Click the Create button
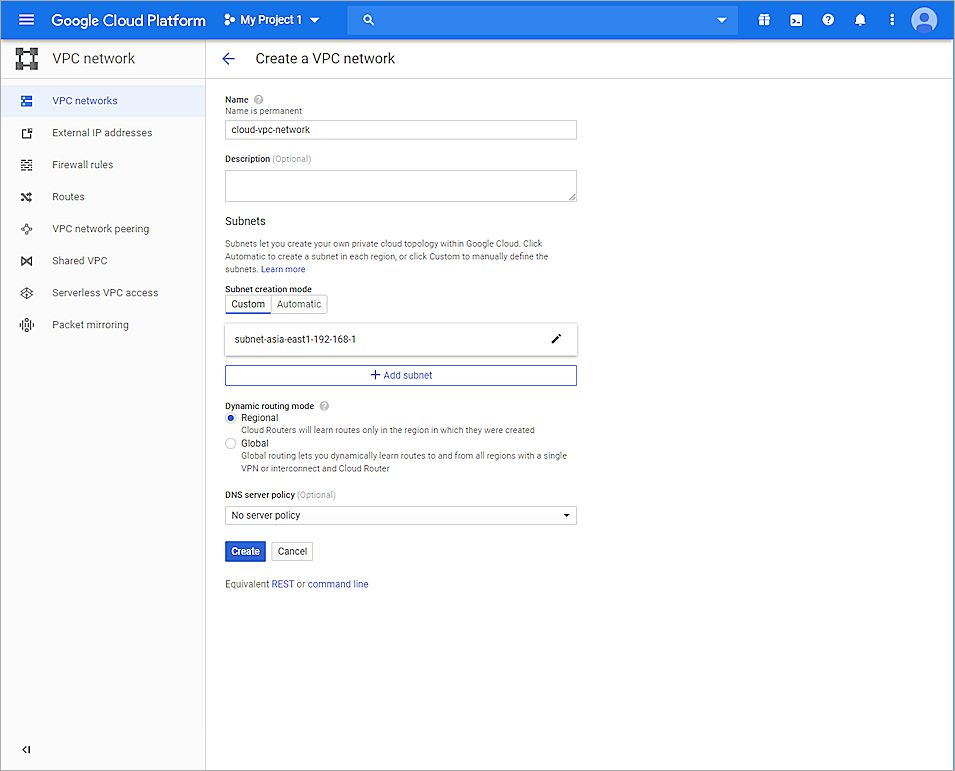Viewport: 955px width, 771px height. tap(245, 551)
